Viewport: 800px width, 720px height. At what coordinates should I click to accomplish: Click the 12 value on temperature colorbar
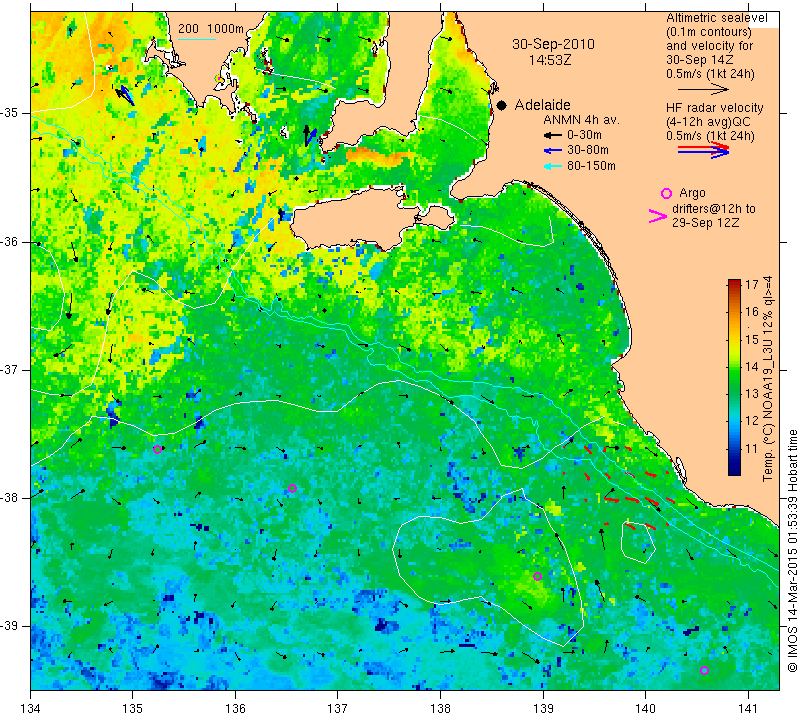(x=752, y=421)
